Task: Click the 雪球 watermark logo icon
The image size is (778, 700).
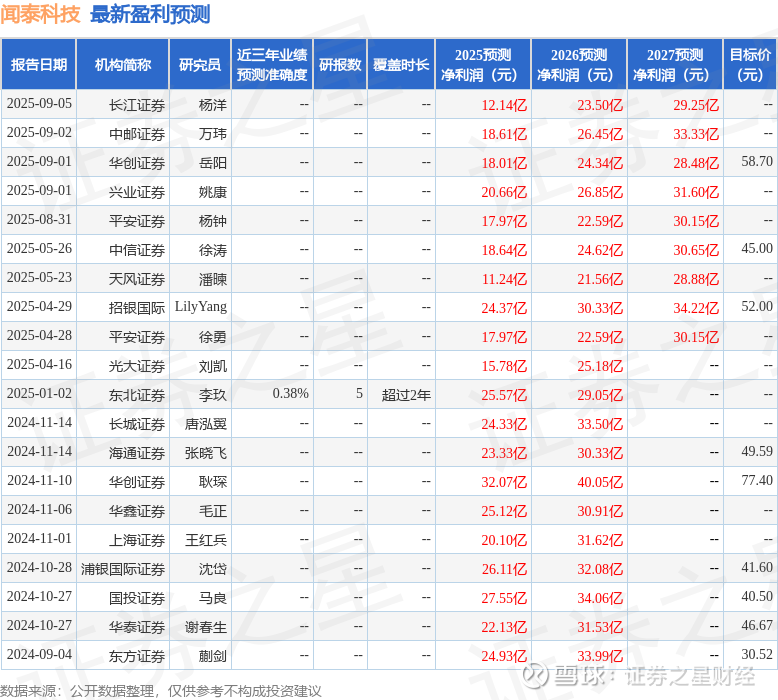Action: coord(535,675)
